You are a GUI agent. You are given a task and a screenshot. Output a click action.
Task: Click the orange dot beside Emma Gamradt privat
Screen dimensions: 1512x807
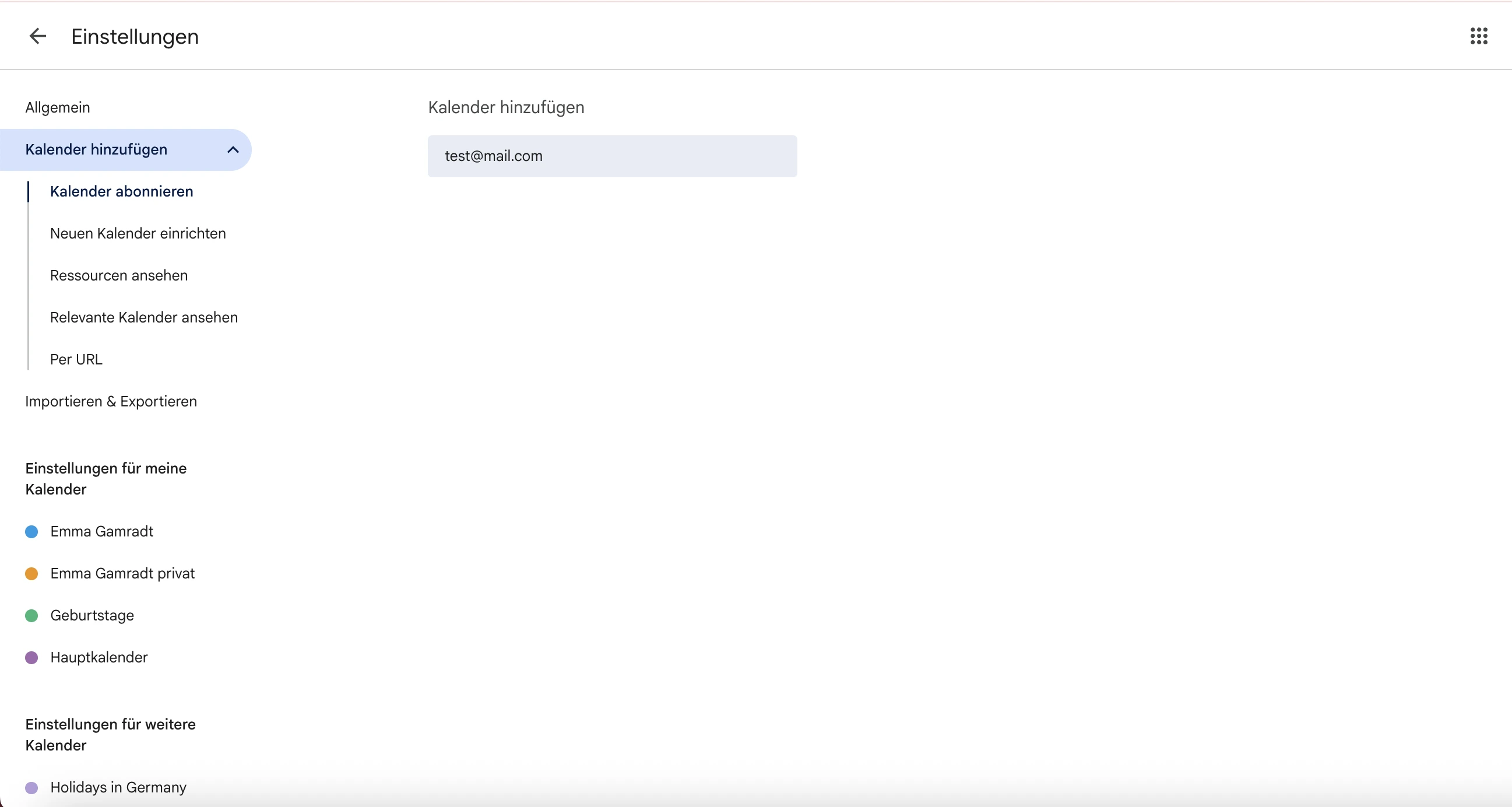[31, 574]
